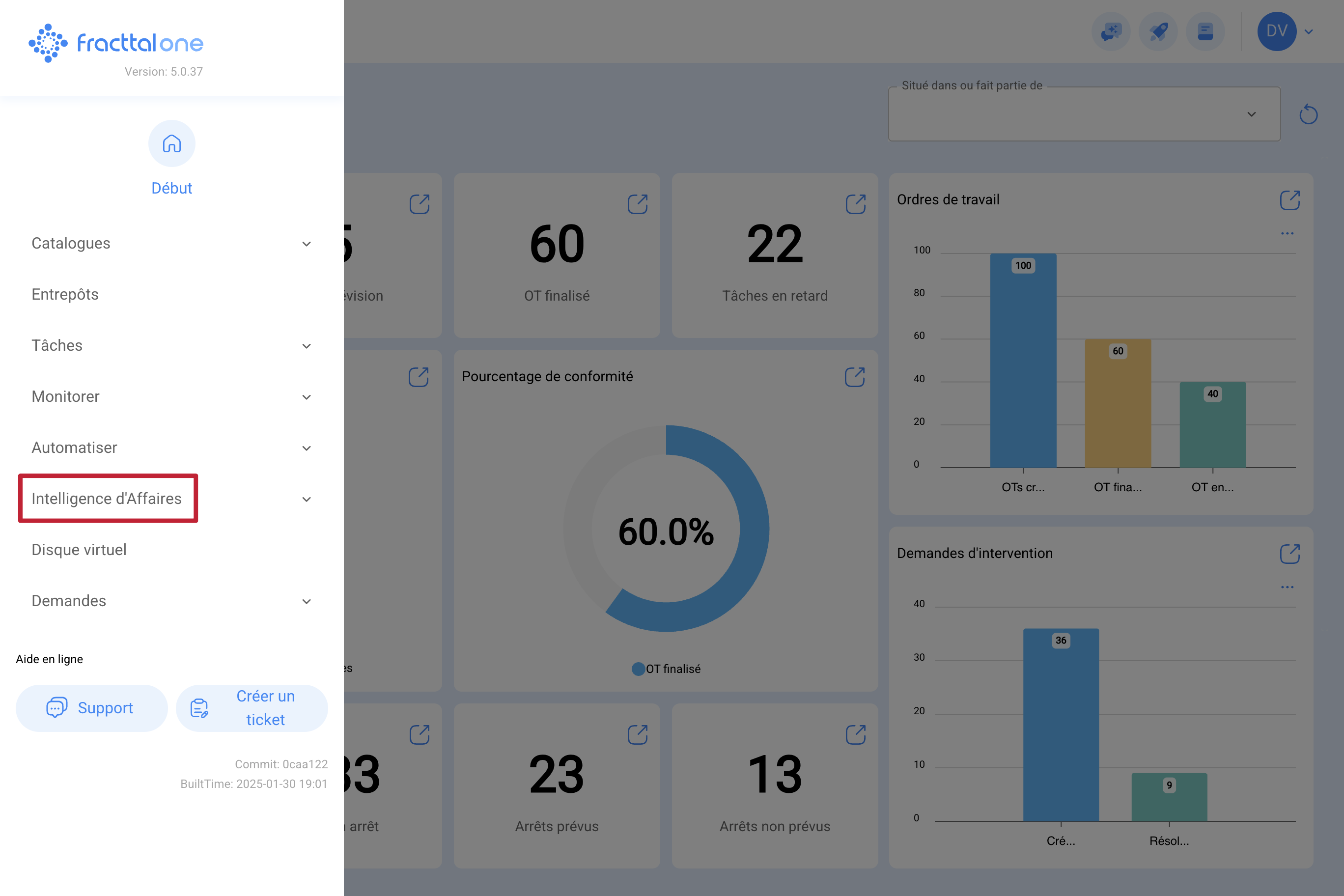Expand the Demandes menu chevron
This screenshot has width=1344, height=896.
[307, 602]
